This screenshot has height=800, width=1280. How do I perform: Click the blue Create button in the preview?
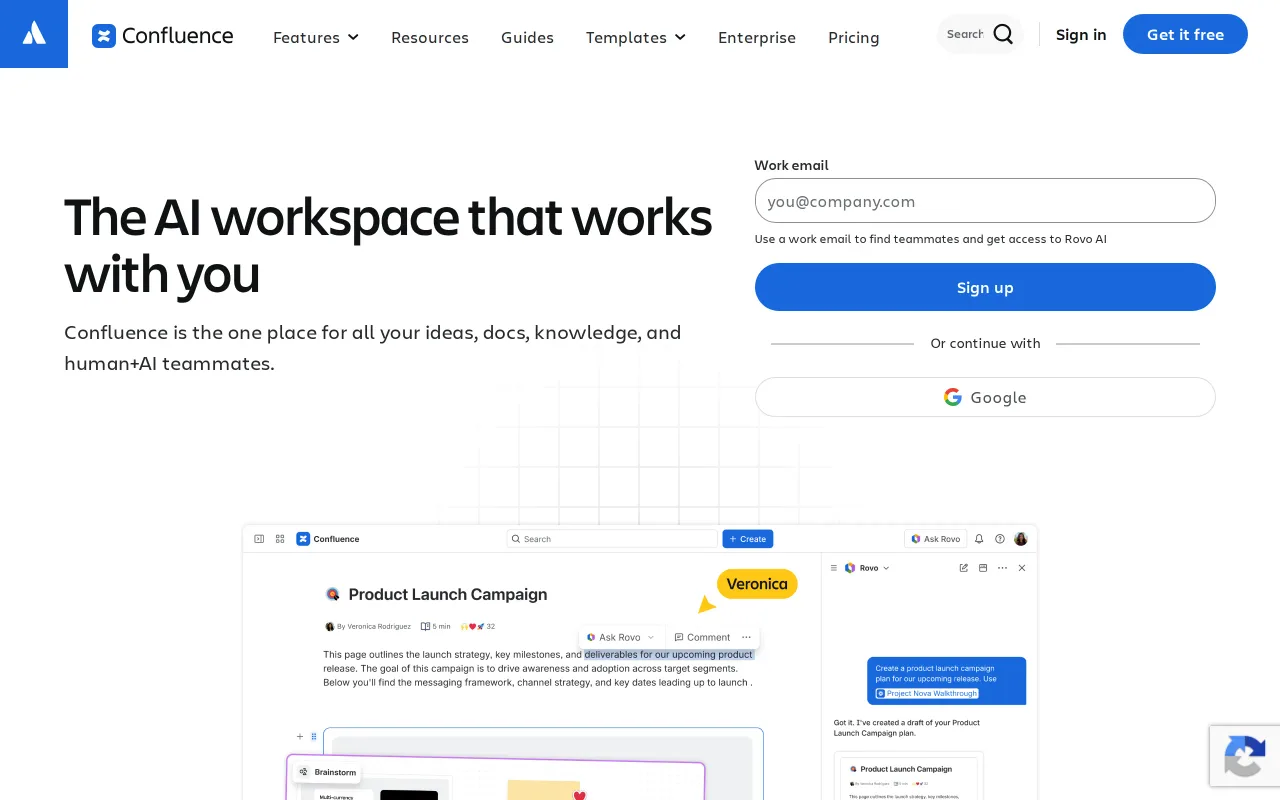pyautogui.click(x=748, y=539)
